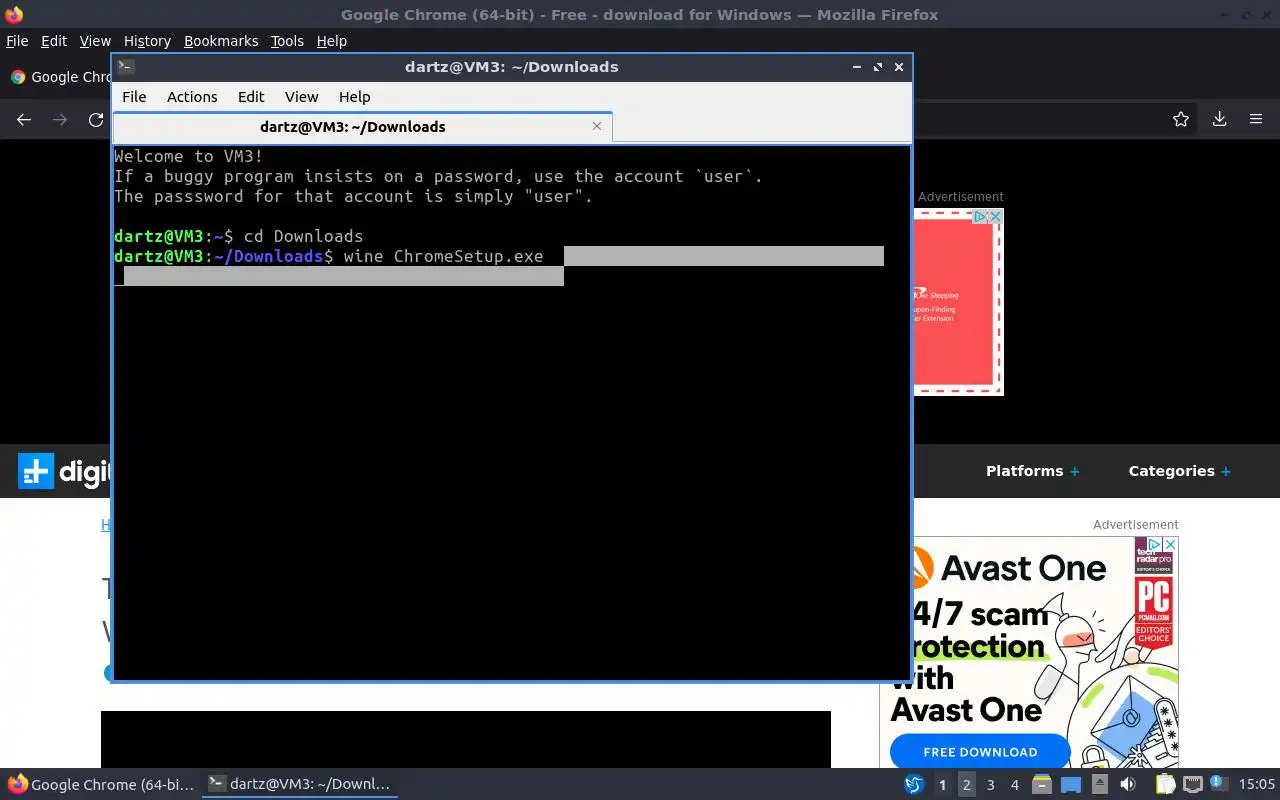Open Firefox Edit menu

[x=54, y=41]
